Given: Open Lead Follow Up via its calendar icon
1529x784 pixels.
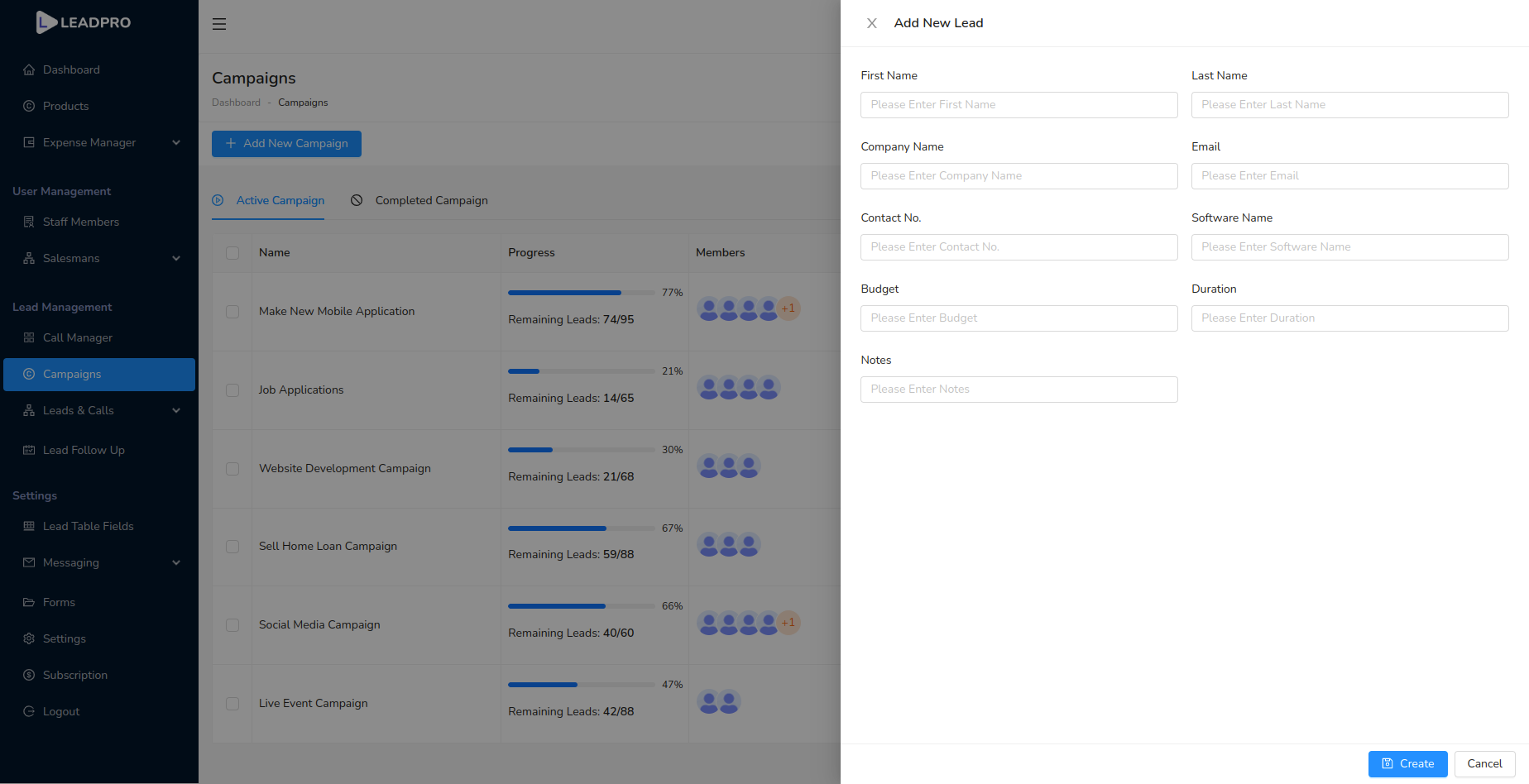Looking at the screenshot, I should click(30, 450).
